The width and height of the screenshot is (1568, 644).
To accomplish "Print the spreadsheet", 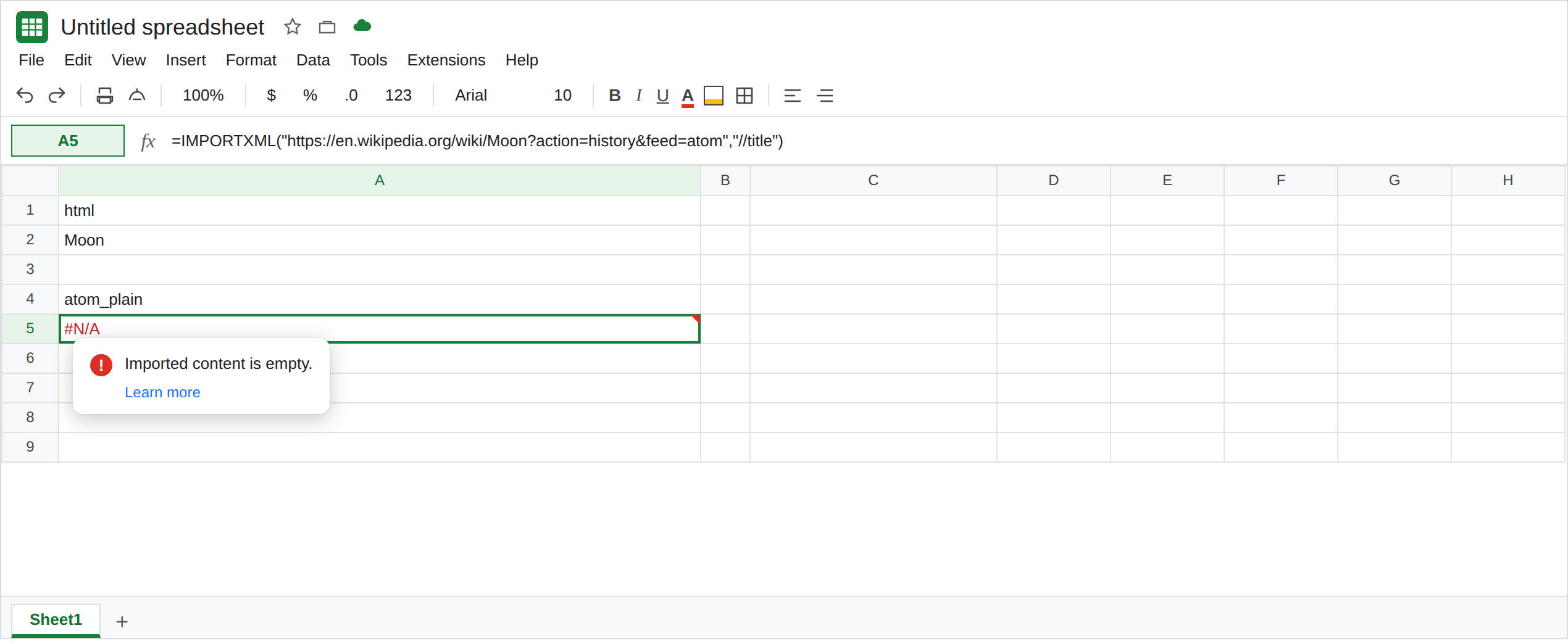I will pos(104,96).
